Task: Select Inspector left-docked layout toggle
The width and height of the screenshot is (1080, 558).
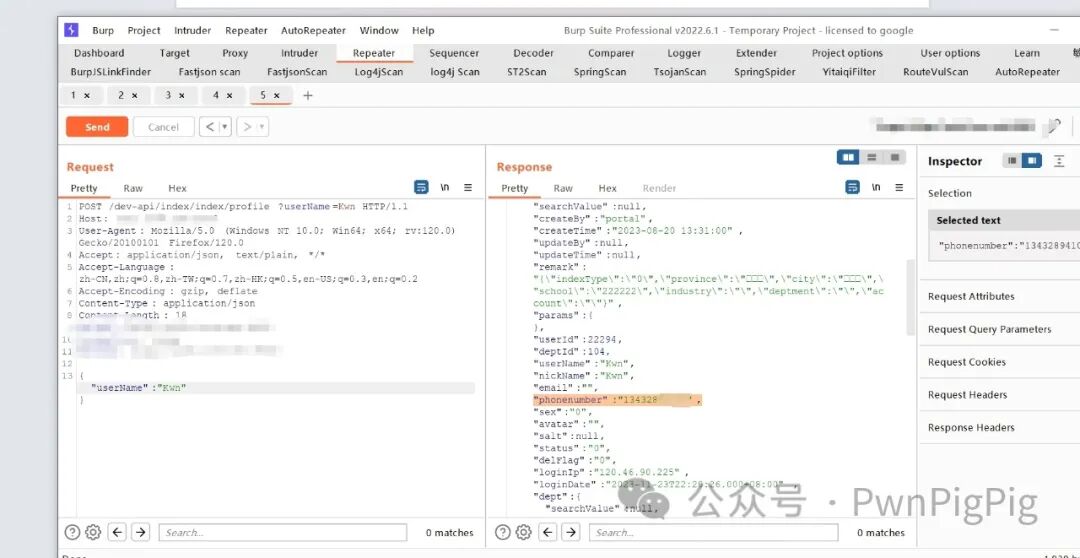Action: click(1012, 161)
